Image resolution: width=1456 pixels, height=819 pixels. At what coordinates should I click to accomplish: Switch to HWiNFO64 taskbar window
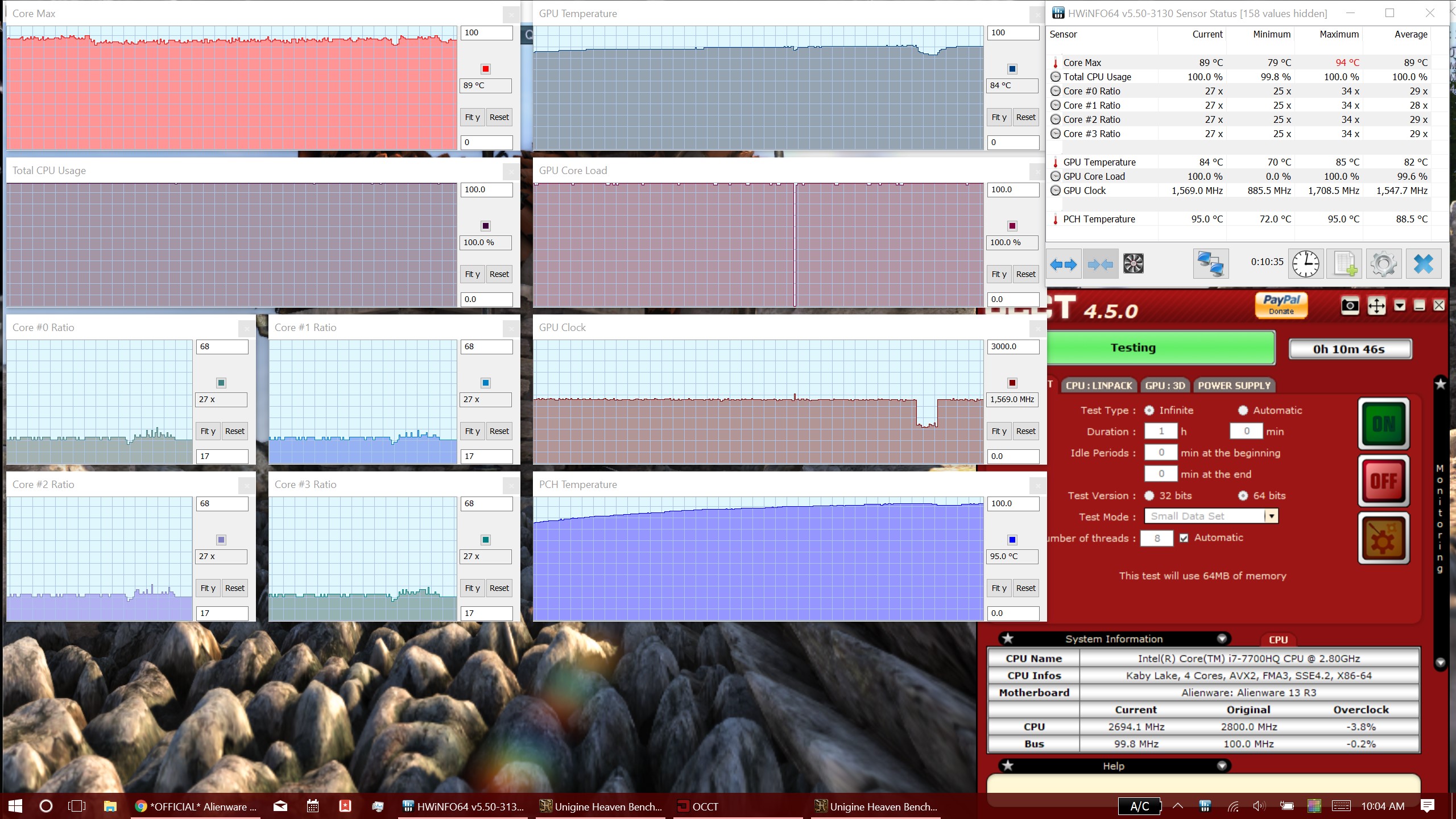coord(464,806)
